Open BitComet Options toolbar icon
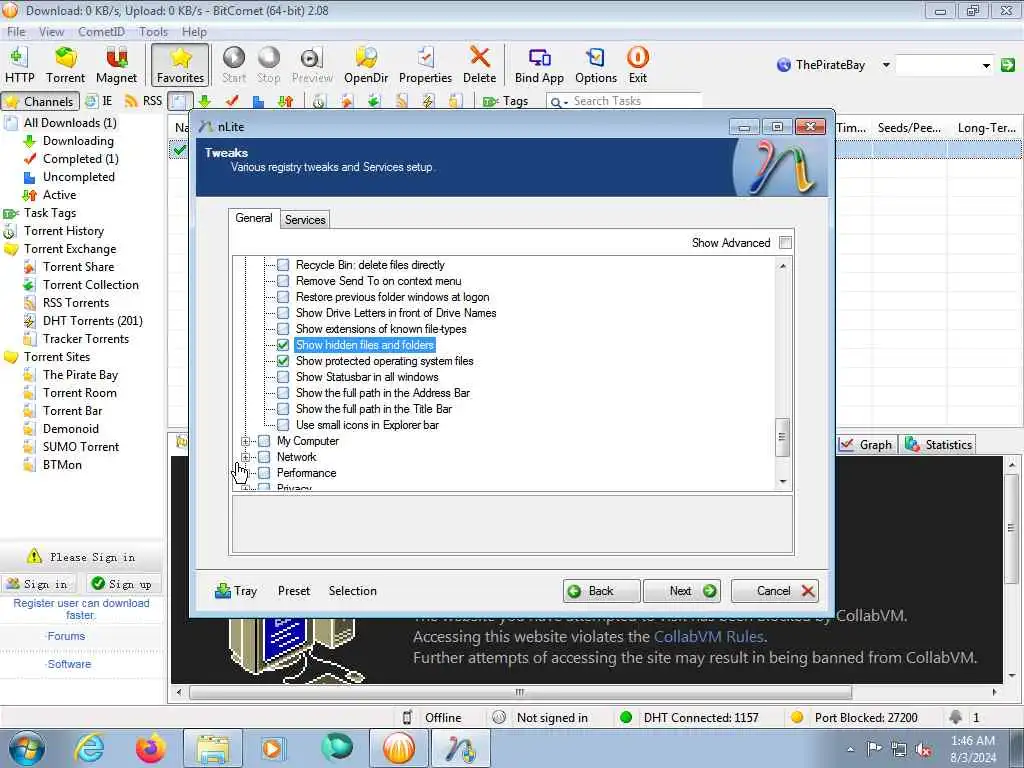The image size is (1024, 768). point(596,65)
